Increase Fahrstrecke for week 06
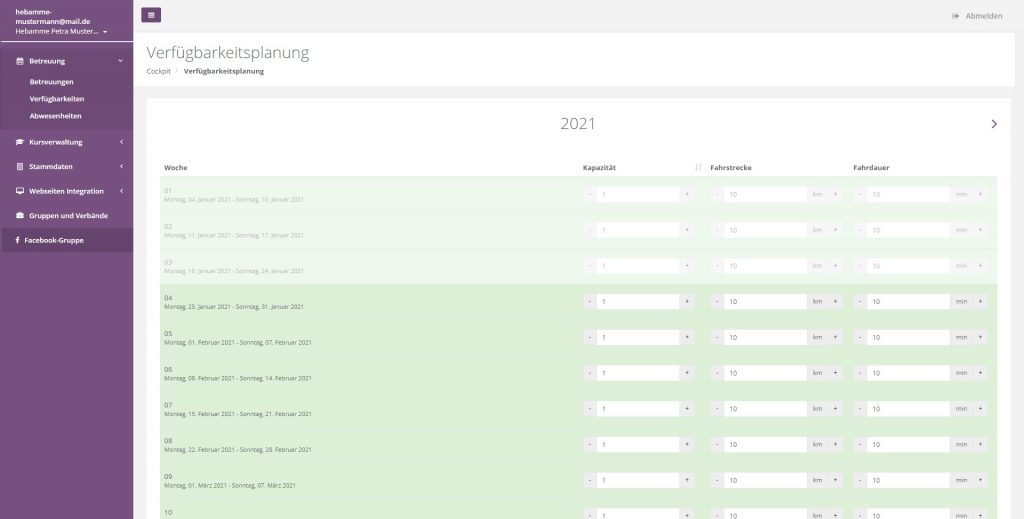 [835, 373]
